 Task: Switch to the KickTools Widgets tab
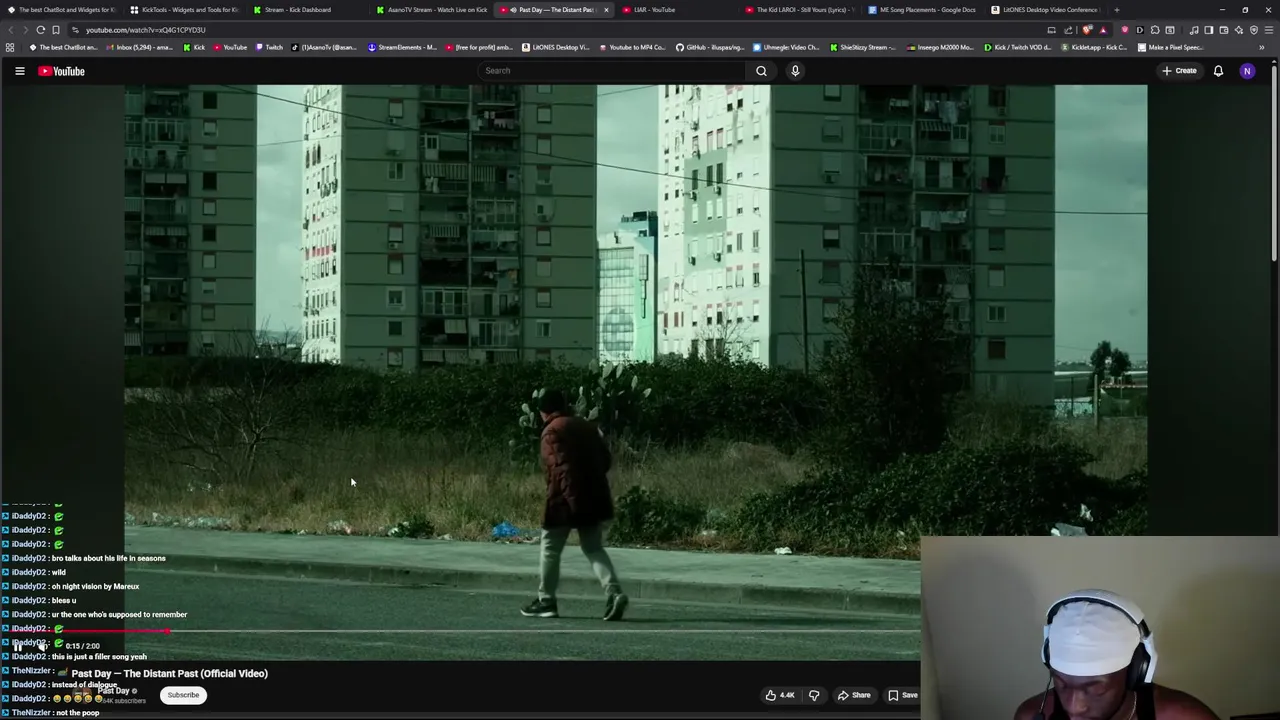(x=183, y=10)
